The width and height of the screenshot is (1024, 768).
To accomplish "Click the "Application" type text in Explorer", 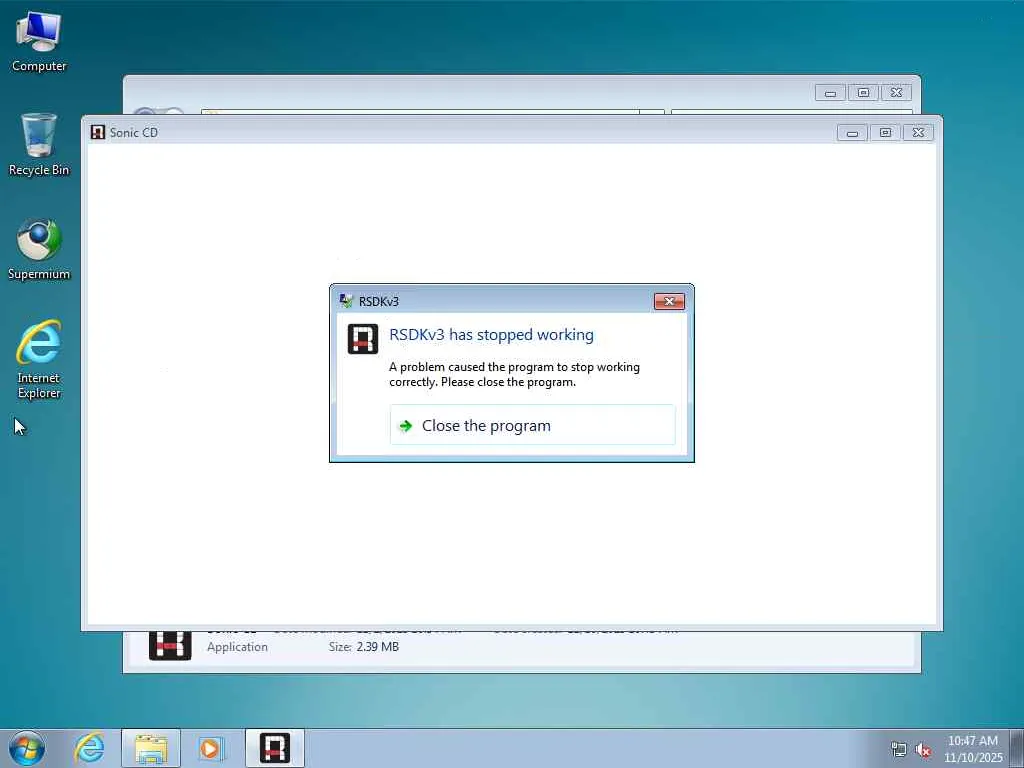I will (x=237, y=647).
